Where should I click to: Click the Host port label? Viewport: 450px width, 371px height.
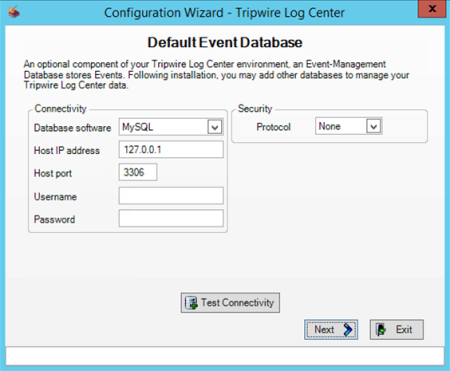click(x=53, y=173)
